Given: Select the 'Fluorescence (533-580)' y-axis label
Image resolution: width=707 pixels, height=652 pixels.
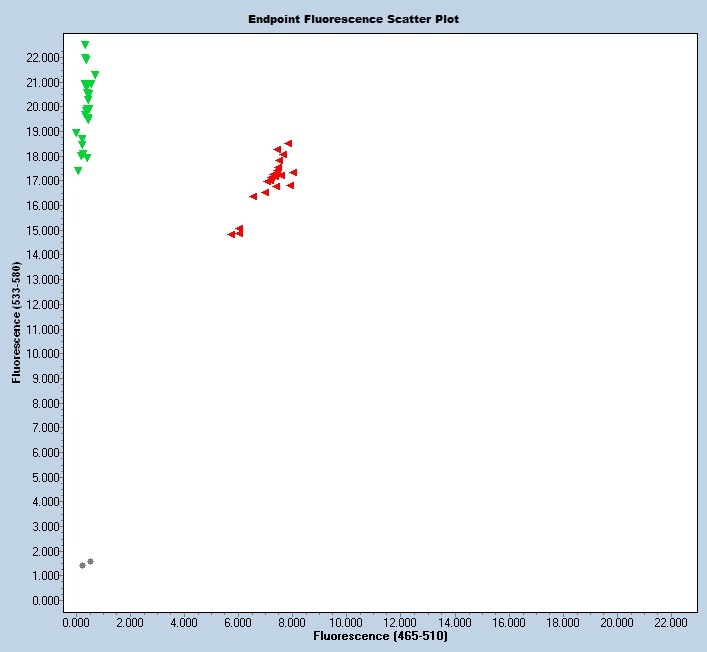Looking at the screenshot, I should point(16,323).
